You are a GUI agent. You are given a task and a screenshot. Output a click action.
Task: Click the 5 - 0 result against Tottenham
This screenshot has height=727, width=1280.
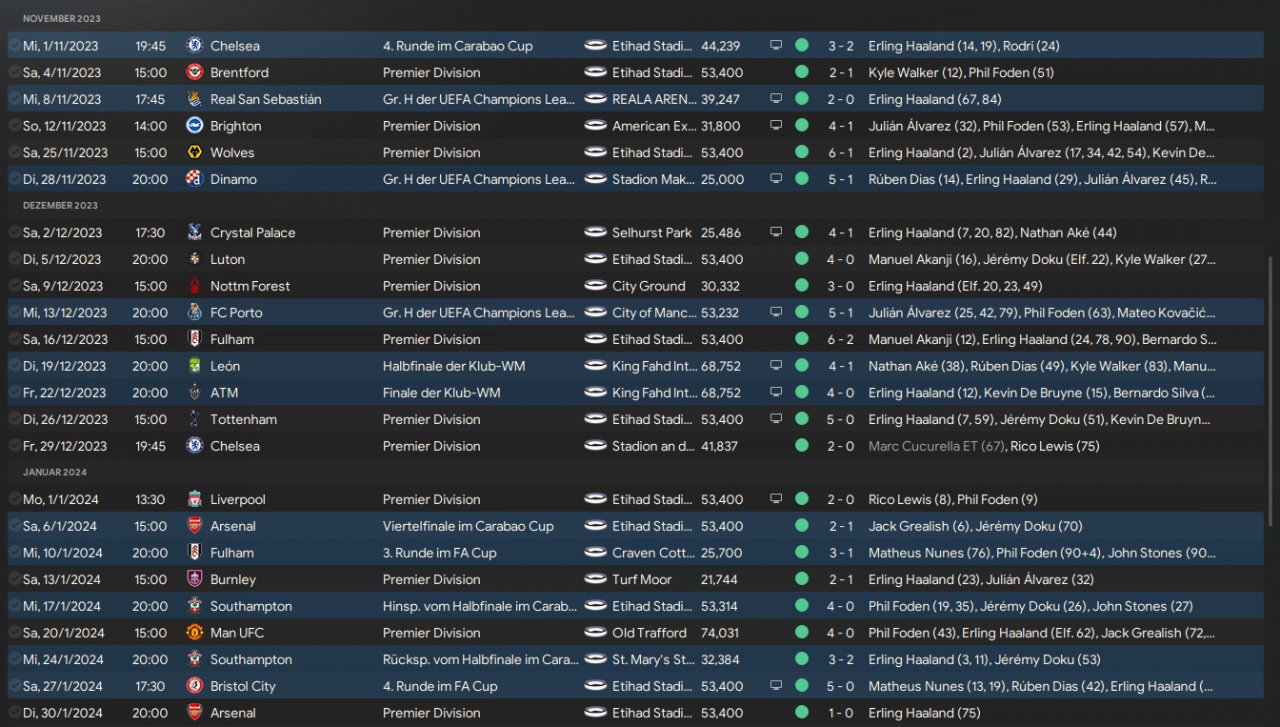(x=840, y=419)
